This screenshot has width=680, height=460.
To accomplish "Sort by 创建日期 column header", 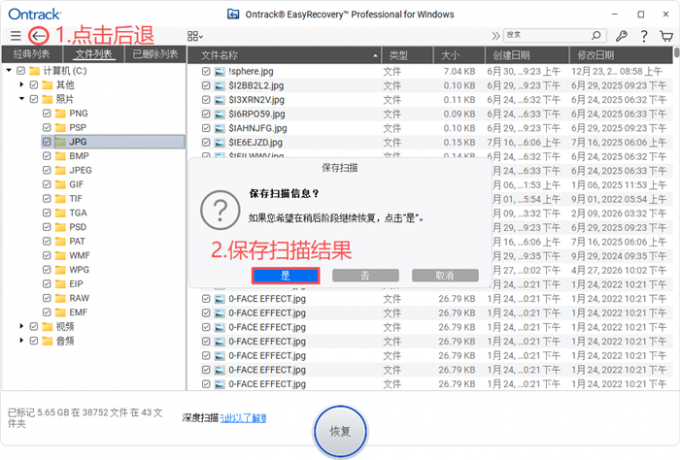I will point(527,55).
